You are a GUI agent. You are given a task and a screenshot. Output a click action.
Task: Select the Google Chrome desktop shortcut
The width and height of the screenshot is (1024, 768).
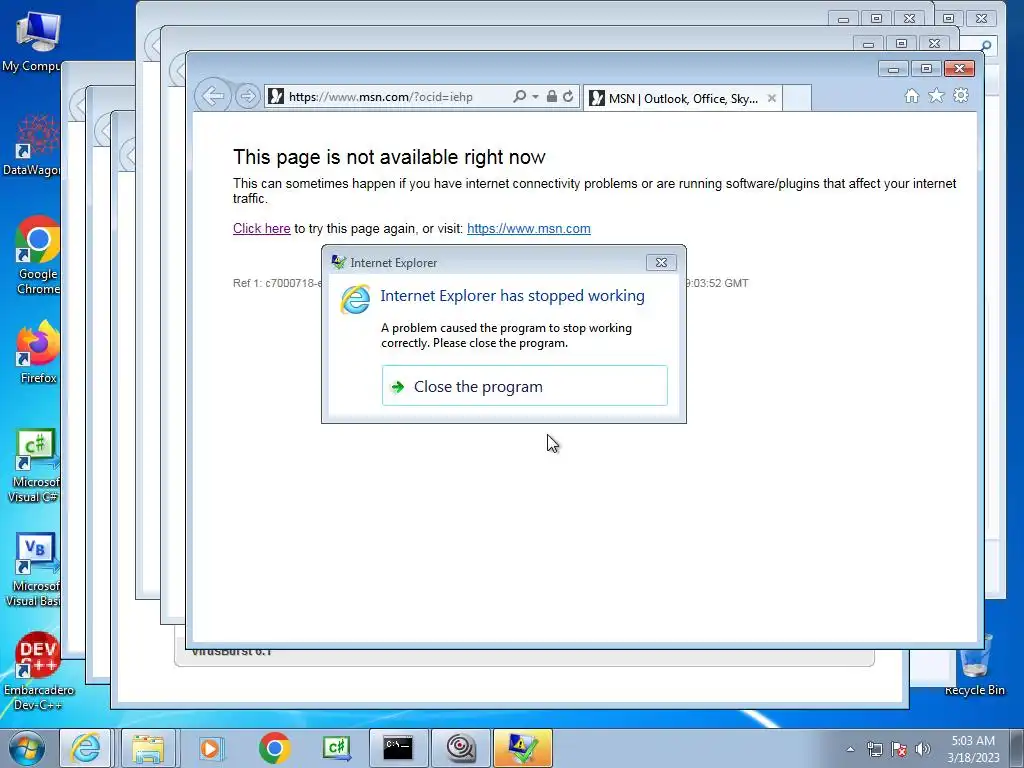(x=38, y=255)
